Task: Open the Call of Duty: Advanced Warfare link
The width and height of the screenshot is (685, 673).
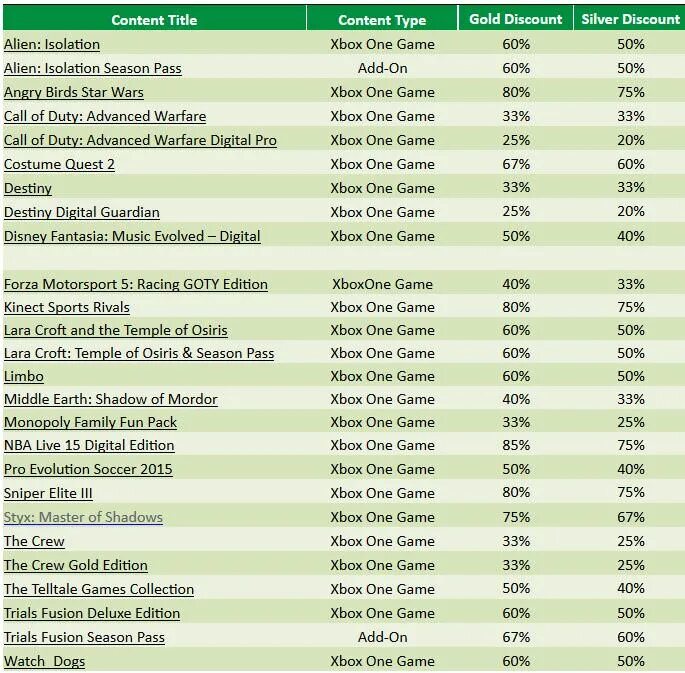Action: (x=105, y=116)
